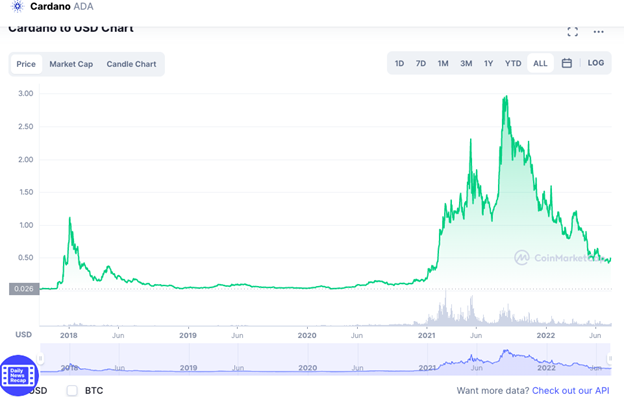This screenshot has width=624, height=397.
Task: Select the 1Y time range
Action: pos(488,63)
